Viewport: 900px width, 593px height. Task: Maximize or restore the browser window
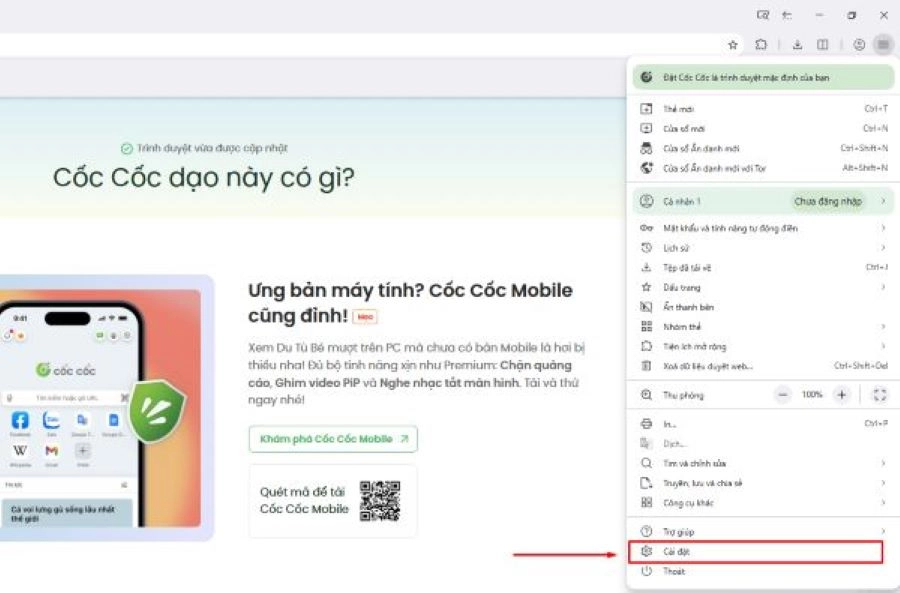pyautogui.click(x=852, y=15)
